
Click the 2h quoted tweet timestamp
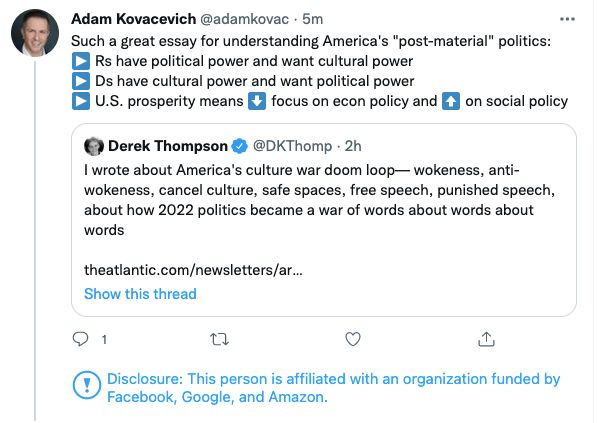click(353, 146)
